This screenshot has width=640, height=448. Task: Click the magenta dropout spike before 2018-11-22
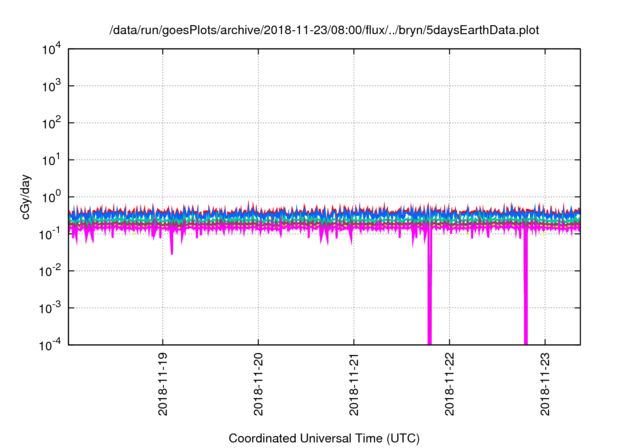point(429,286)
